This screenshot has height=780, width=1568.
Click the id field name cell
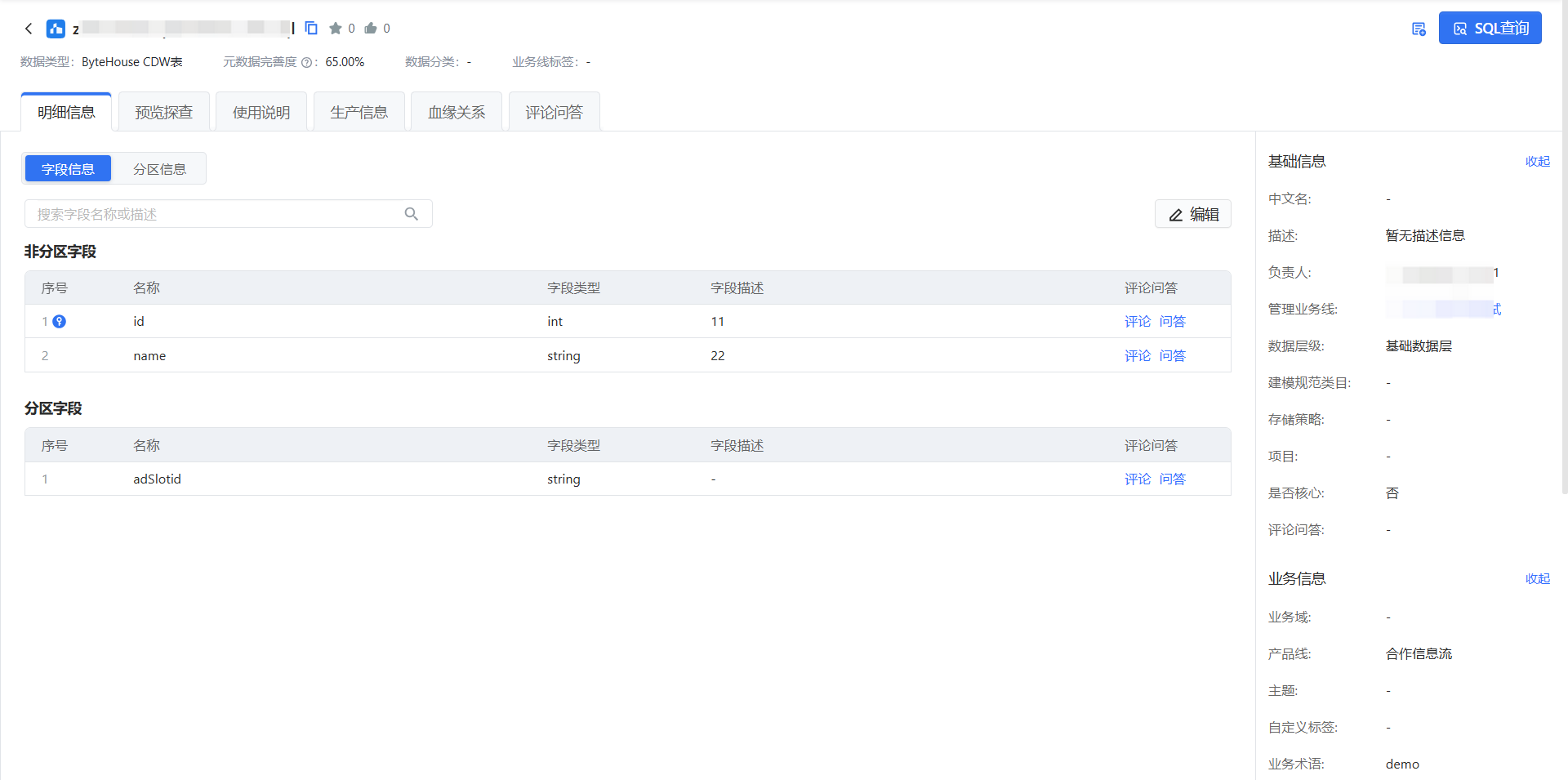click(139, 322)
